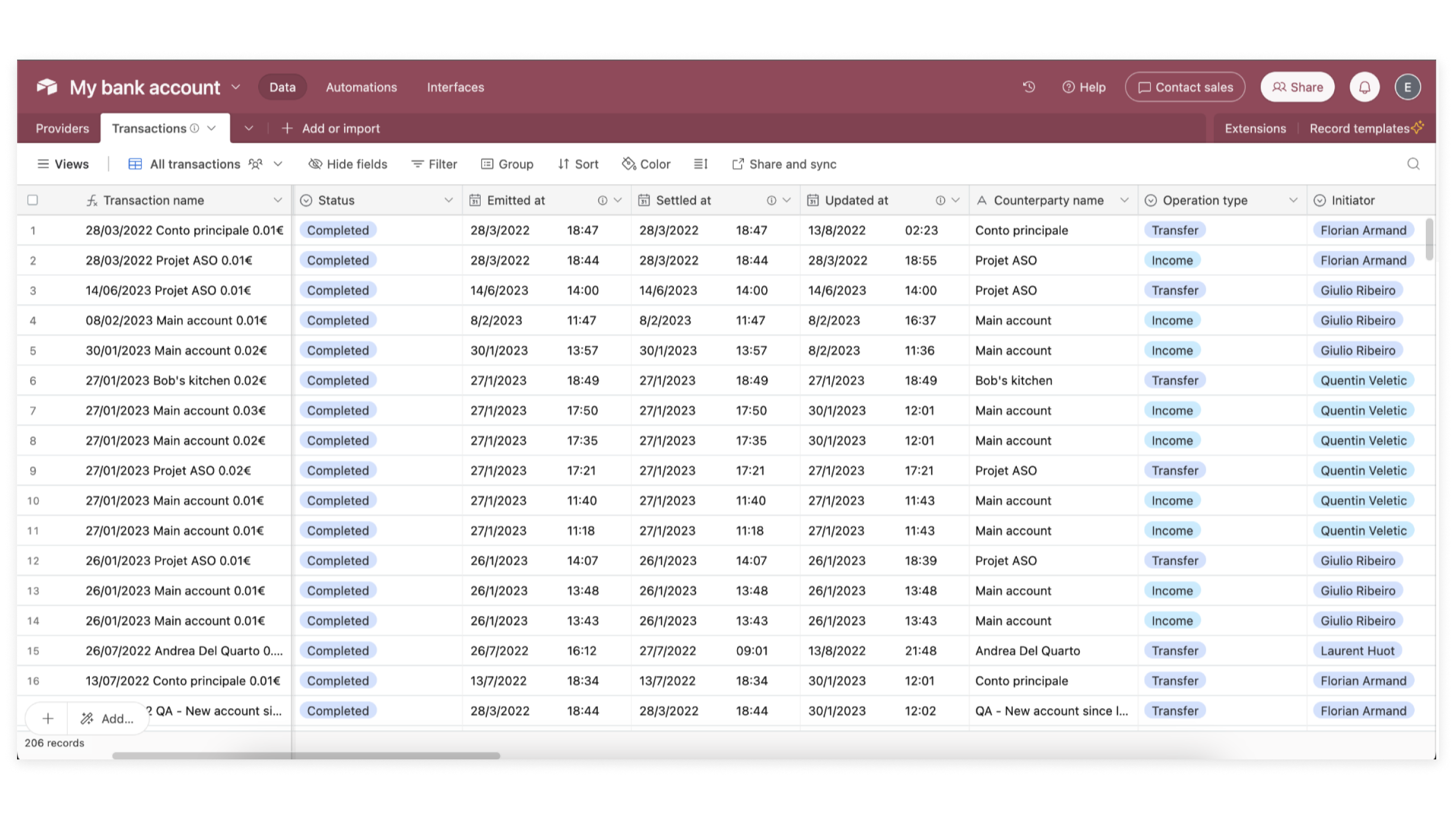The width and height of the screenshot is (1456, 819).
Task: Expand the All transactions view options
Action: [x=279, y=164]
